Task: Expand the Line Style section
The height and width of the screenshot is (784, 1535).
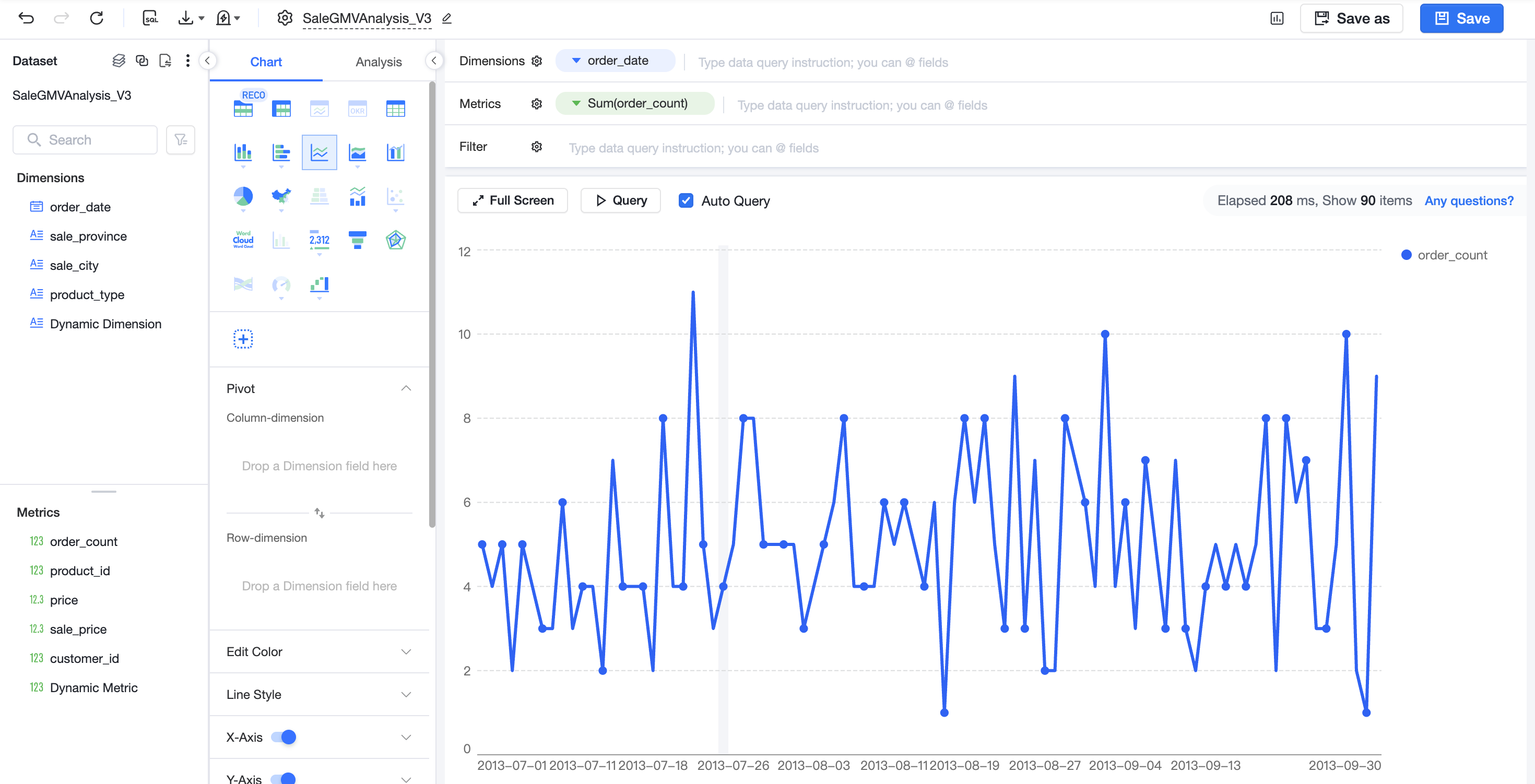Action: pos(320,695)
